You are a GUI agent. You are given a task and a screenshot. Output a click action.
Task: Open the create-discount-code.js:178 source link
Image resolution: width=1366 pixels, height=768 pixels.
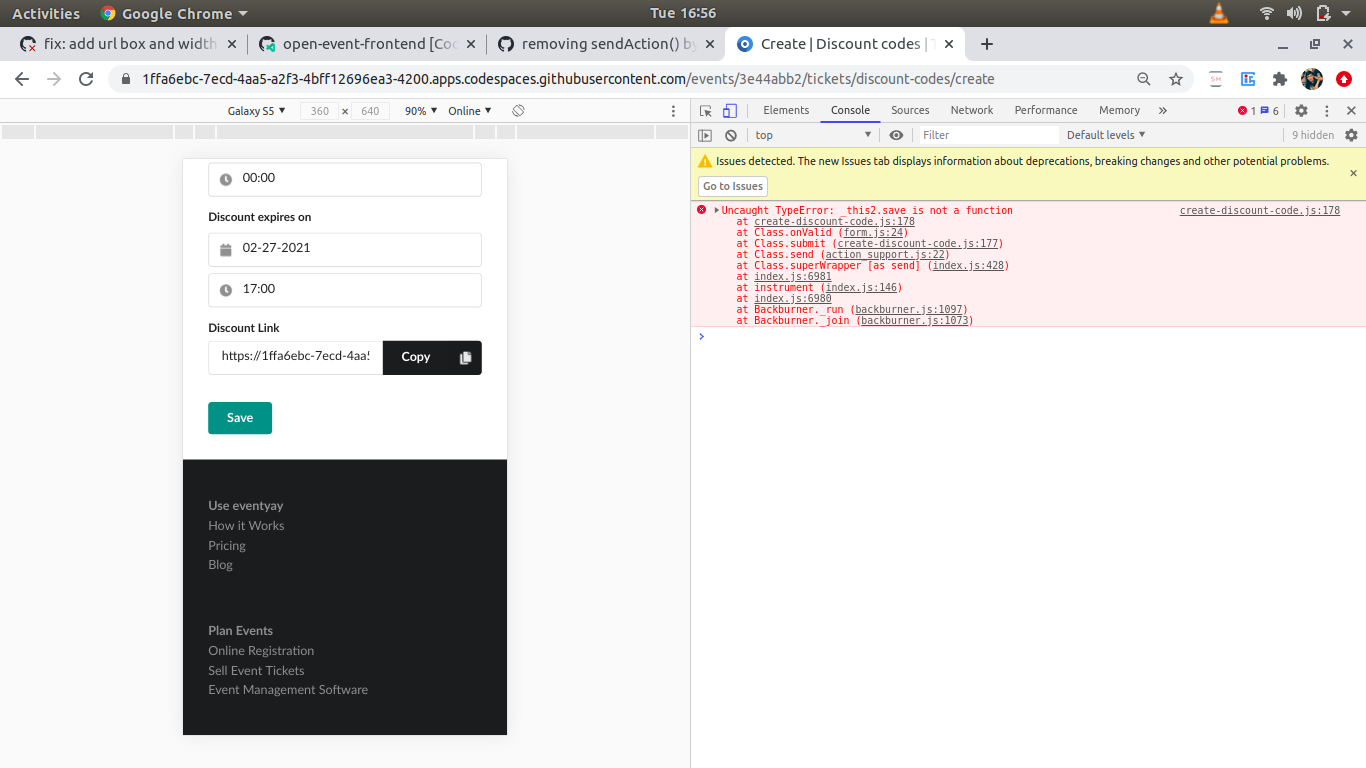pyautogui.click(x=1259, y=210)
